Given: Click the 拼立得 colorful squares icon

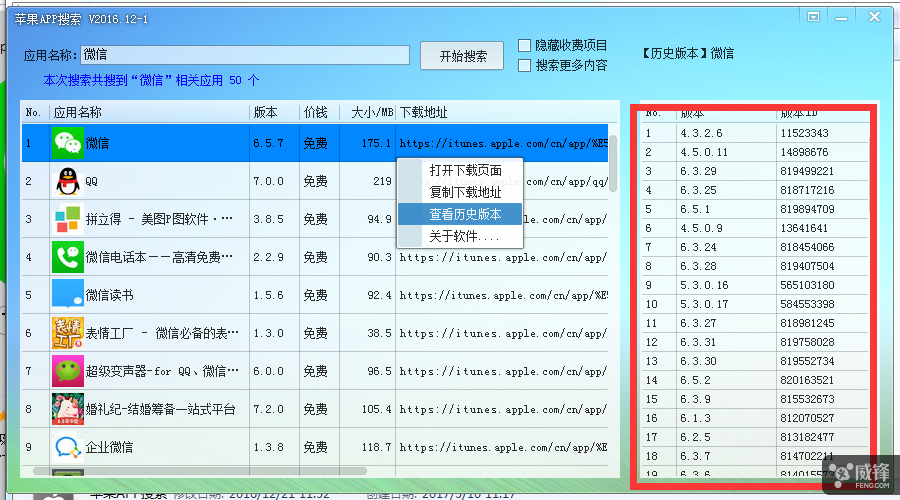Looking at the screenshot, I should [67, 219].
